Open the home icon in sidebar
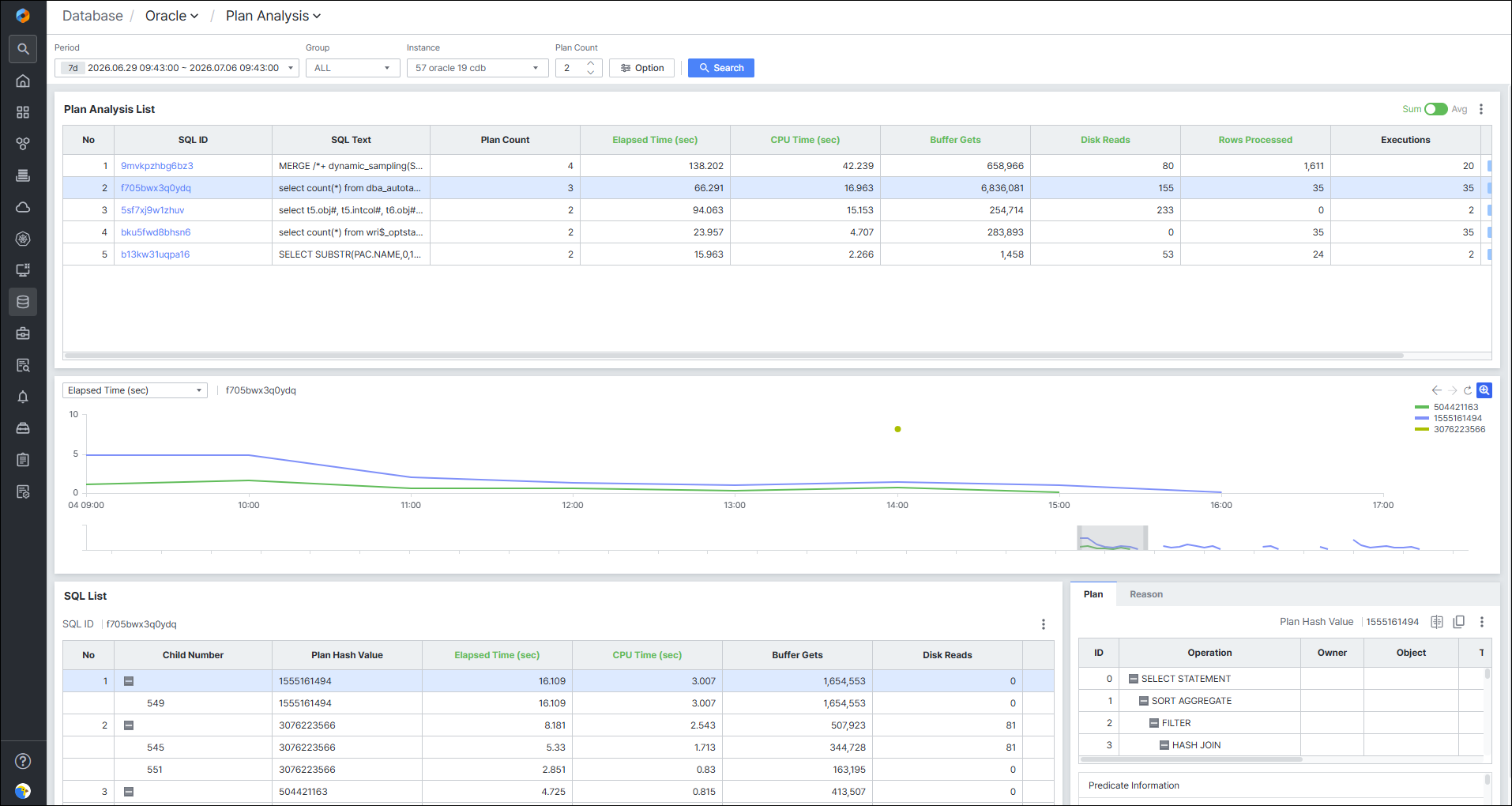This screenshot has height=806, width=1512. [23, 81]
